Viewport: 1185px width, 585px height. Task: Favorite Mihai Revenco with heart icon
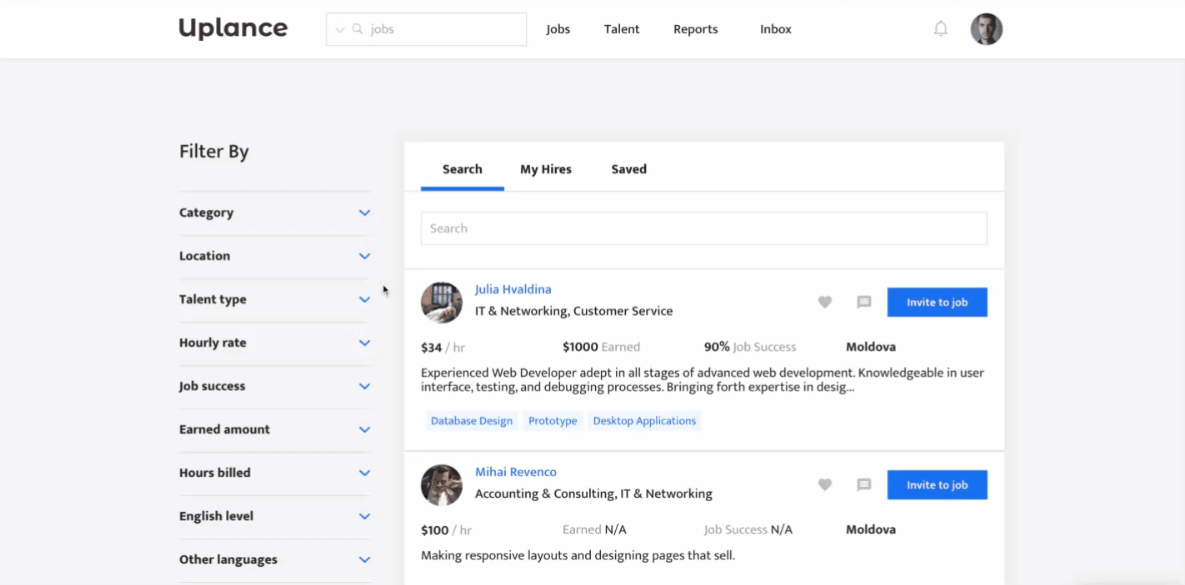click(825, 485)
